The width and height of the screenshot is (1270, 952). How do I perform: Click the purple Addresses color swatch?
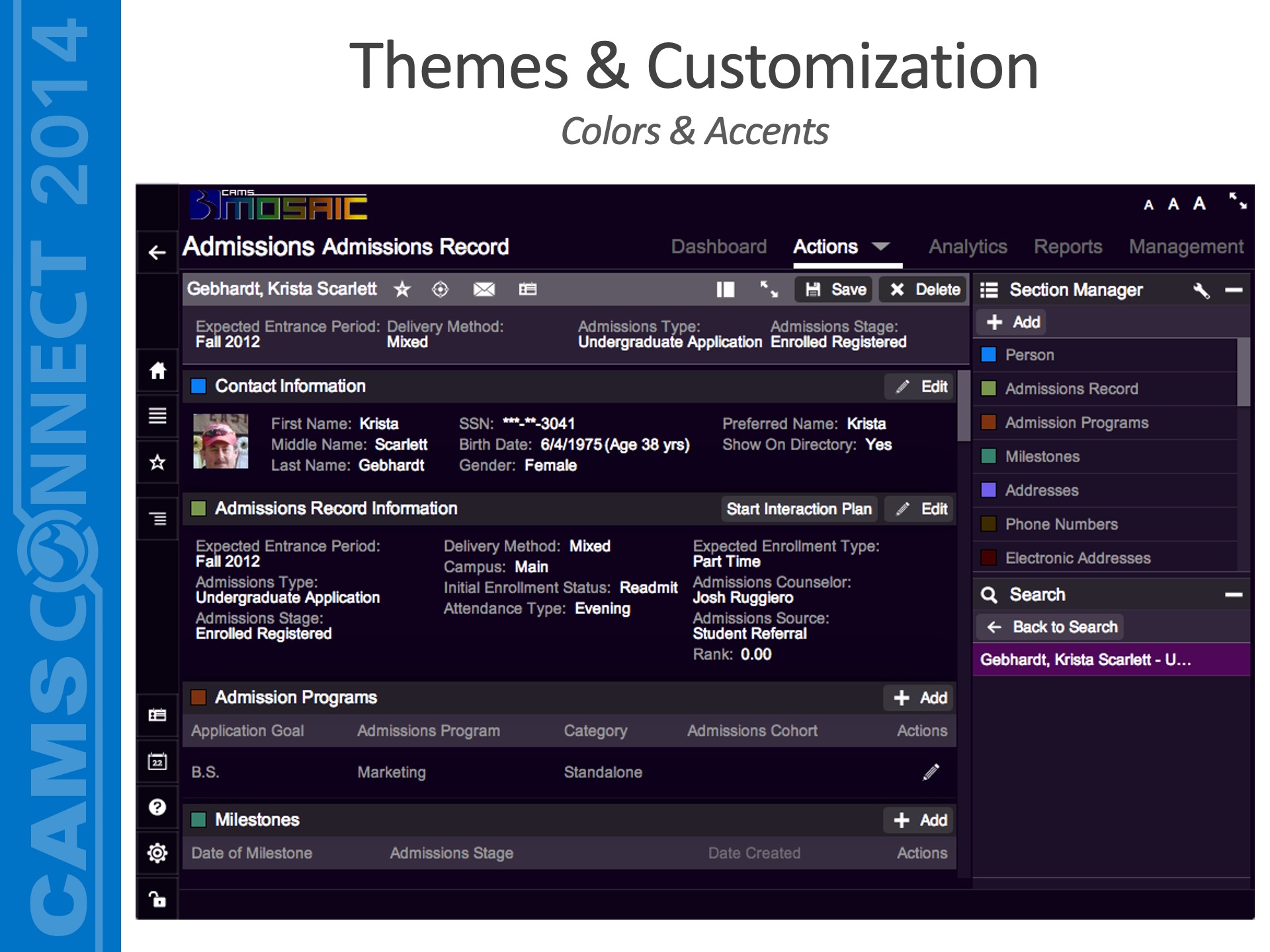989,490
